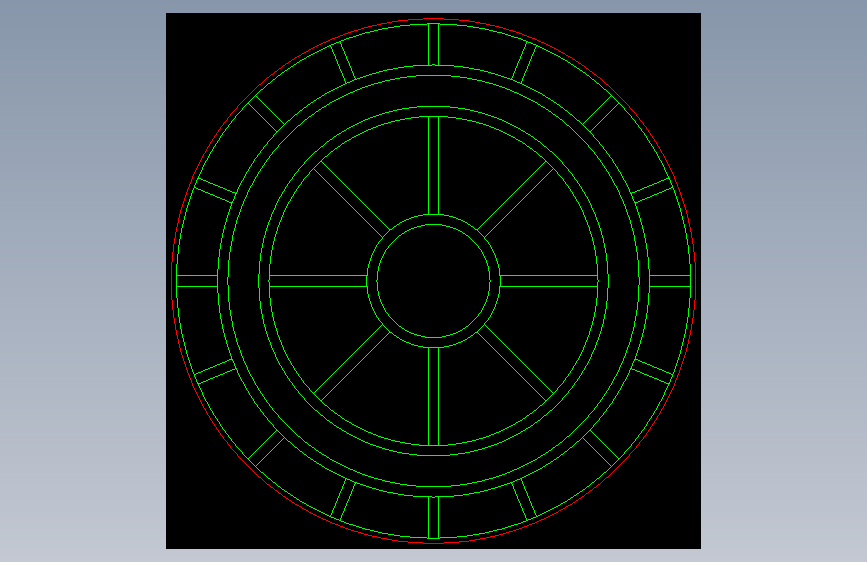Pick the horizontal spoke right of the hub

(x=549, y=281)
